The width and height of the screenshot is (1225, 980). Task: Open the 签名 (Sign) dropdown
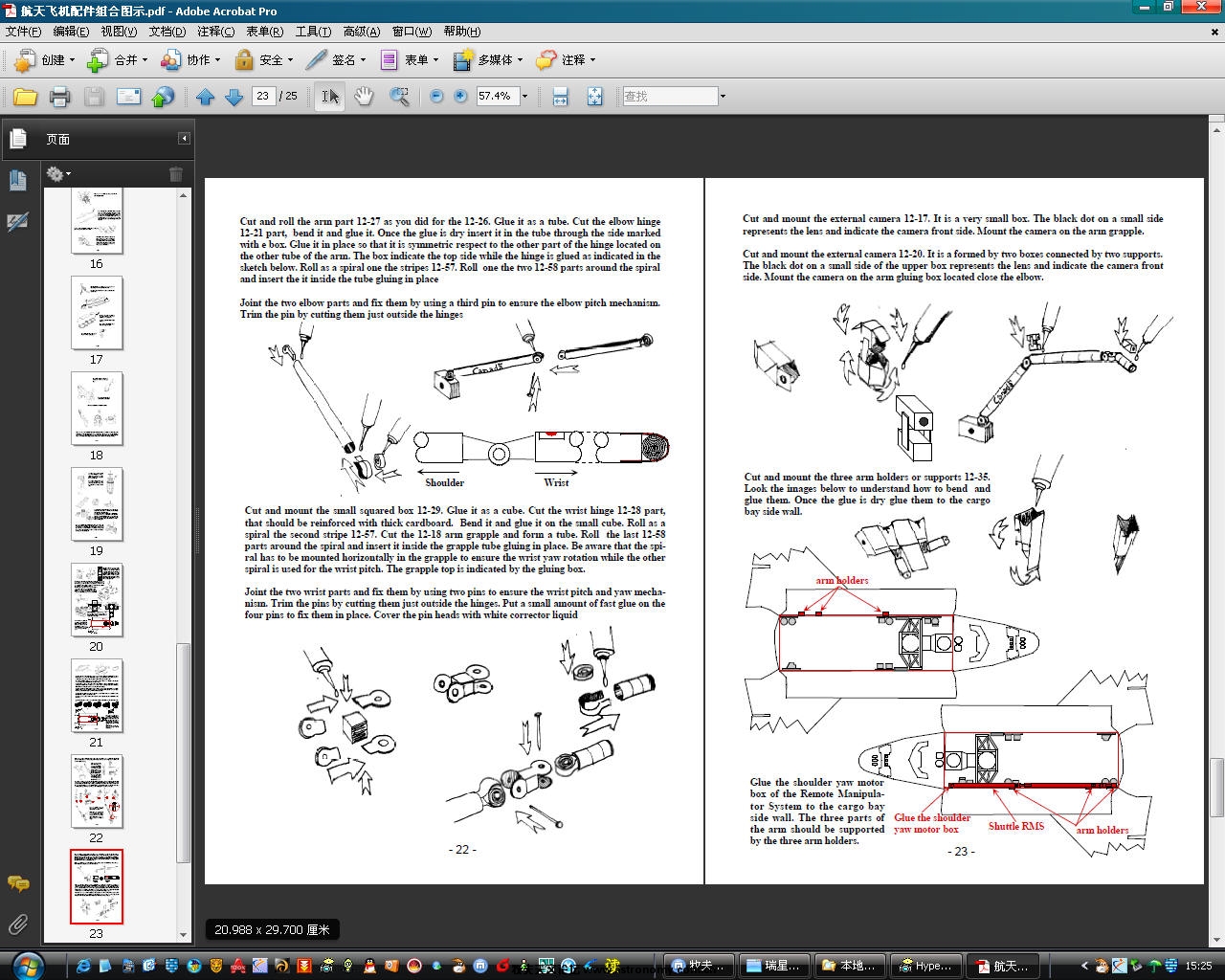(336, 60)
